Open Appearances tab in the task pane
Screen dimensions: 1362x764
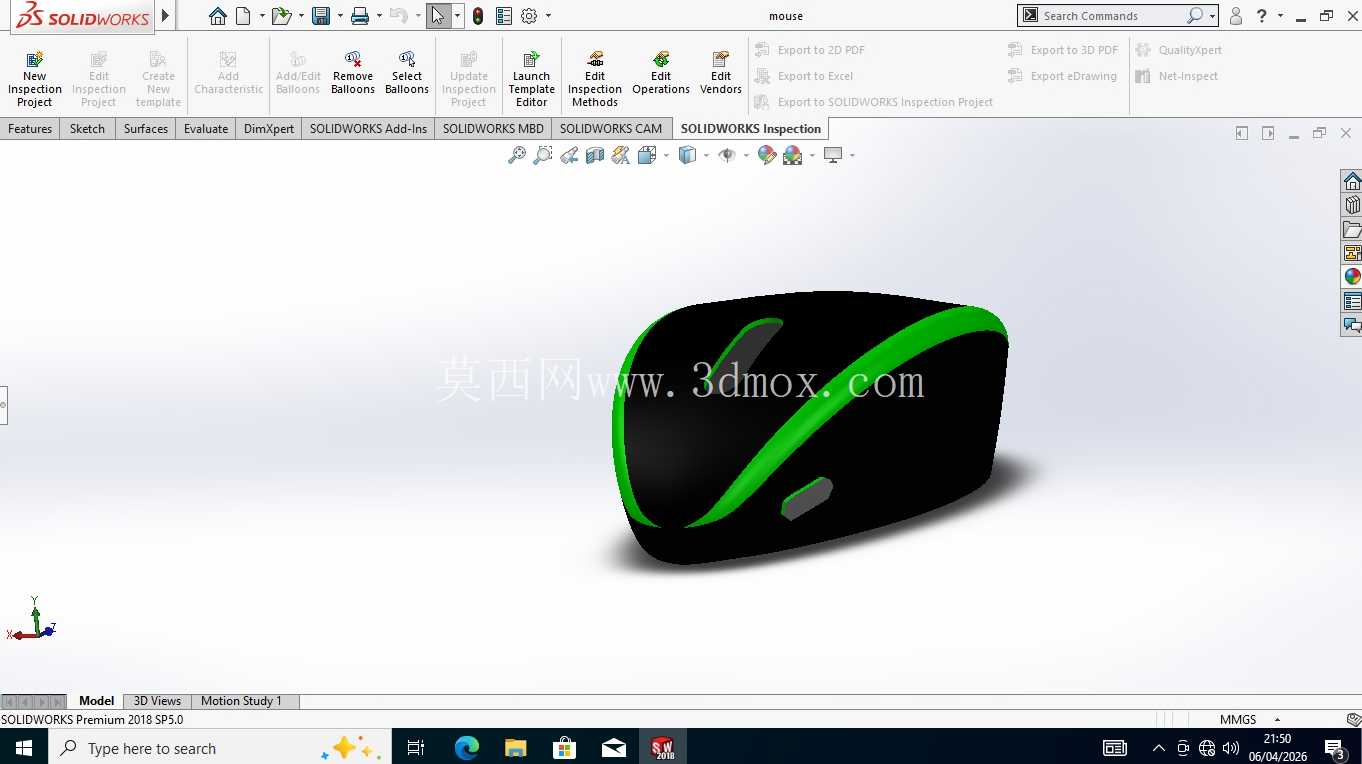(x=1352, y=277)
